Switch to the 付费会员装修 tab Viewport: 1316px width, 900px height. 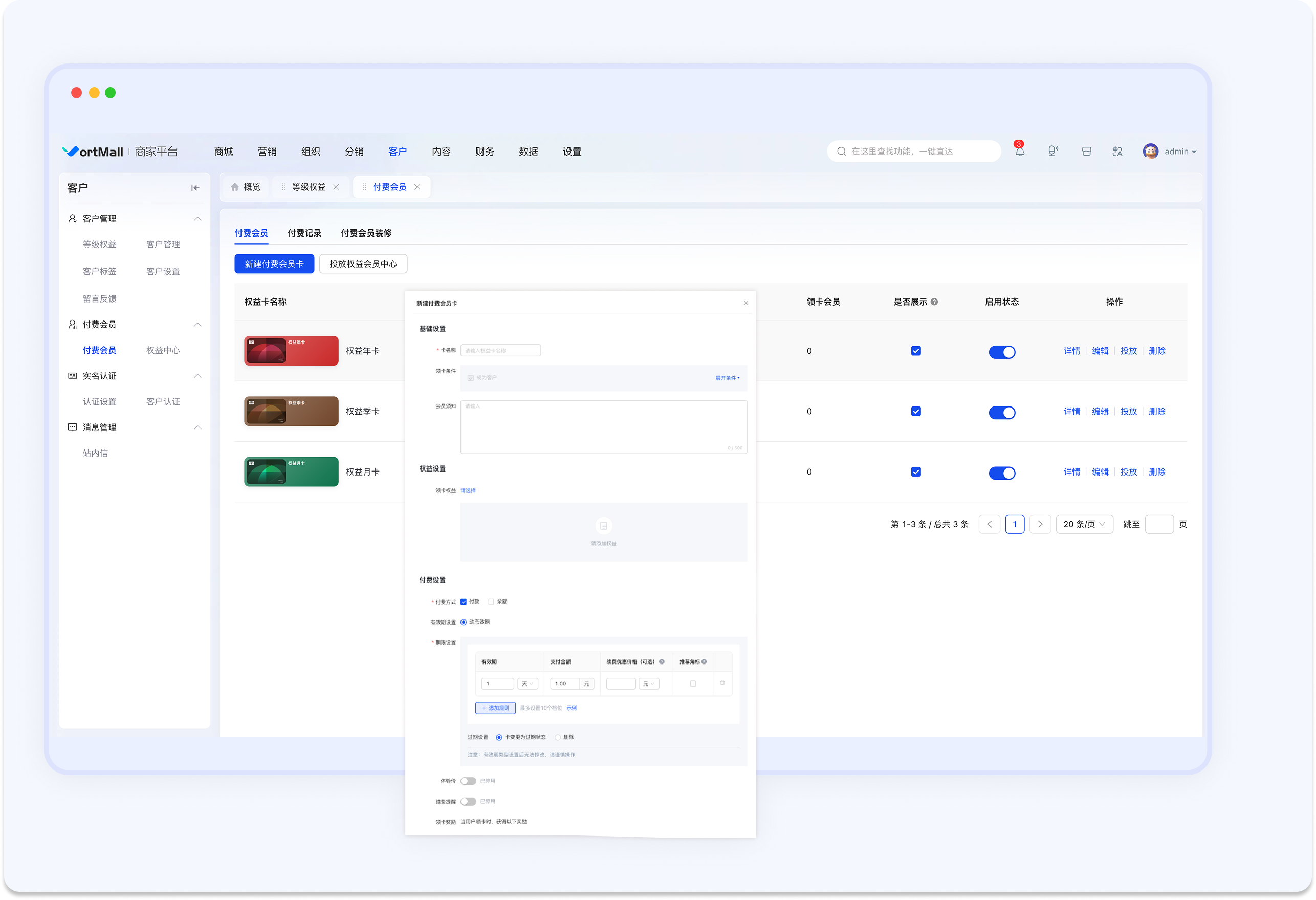(x=366, y=233)
